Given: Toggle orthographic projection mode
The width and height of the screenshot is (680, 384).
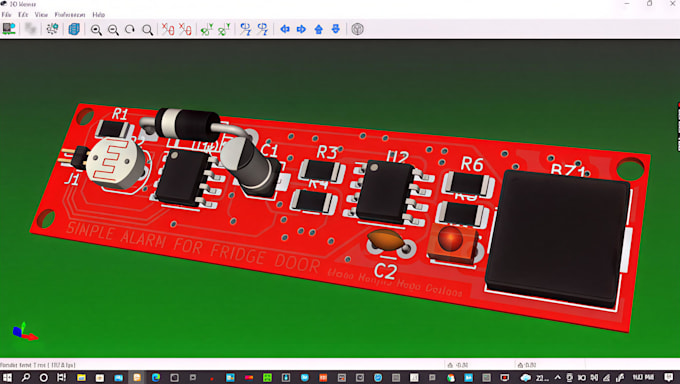Looking at the screenshot, I should (x=357, y=29).
